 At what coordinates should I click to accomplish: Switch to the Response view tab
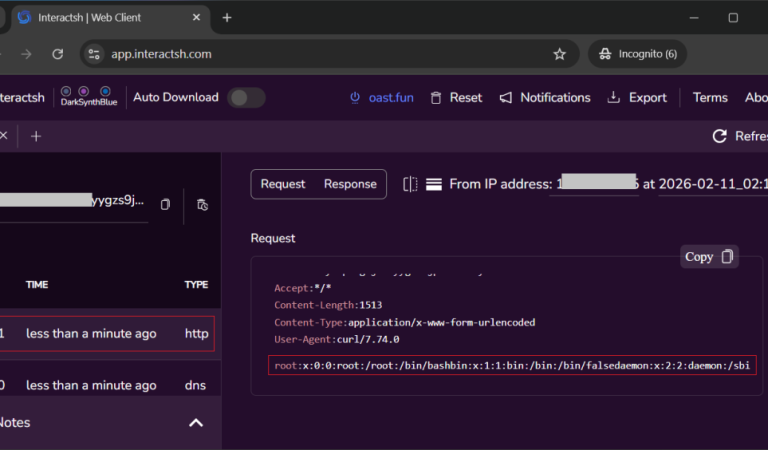click(x=350, y=184)
